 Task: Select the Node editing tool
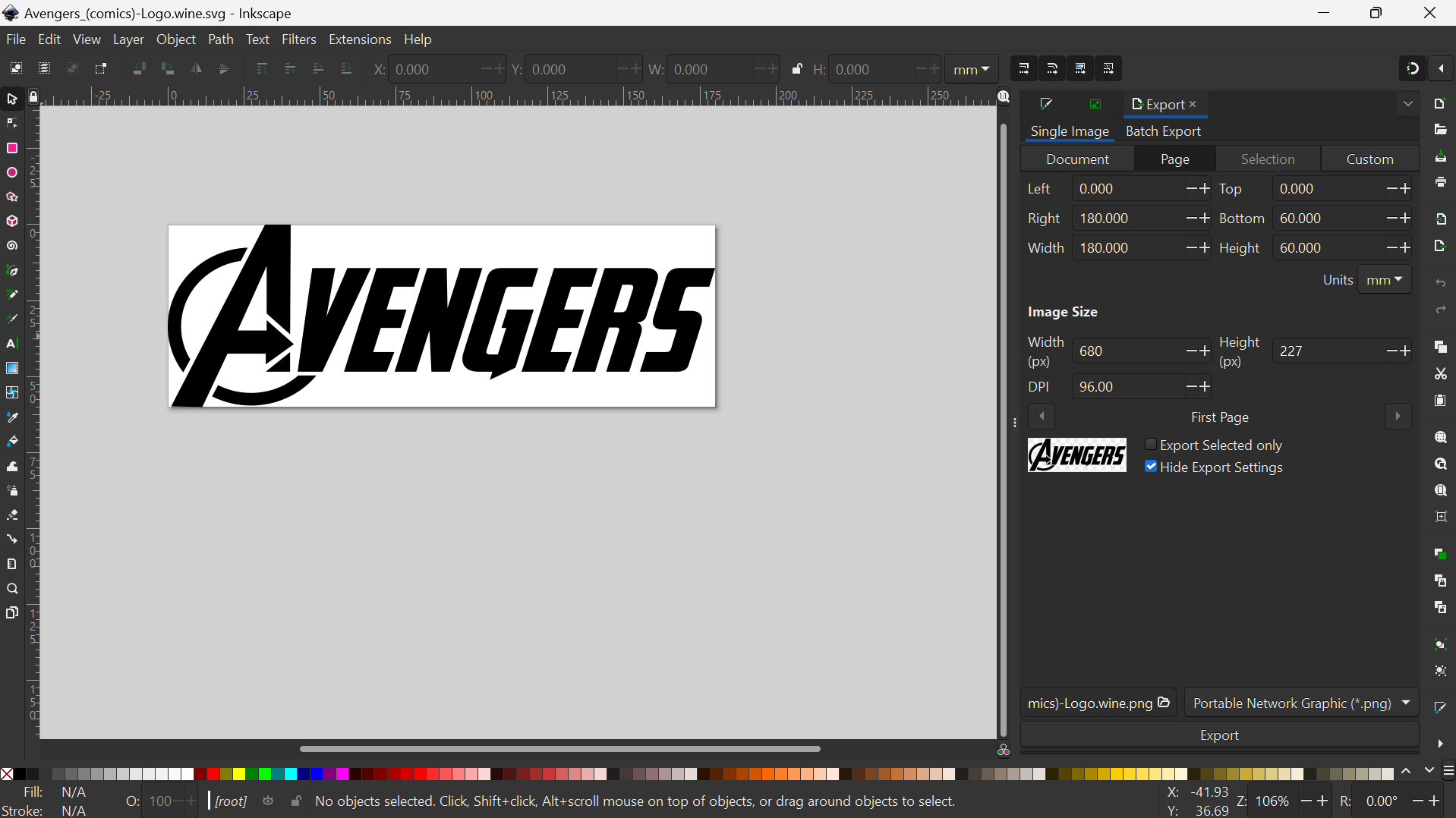click(12, 124)
